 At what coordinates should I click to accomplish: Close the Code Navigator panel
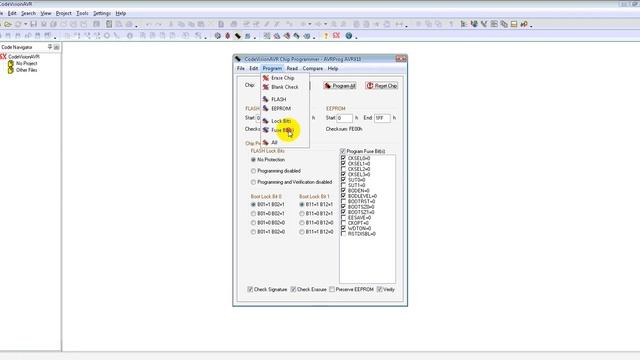56,47
